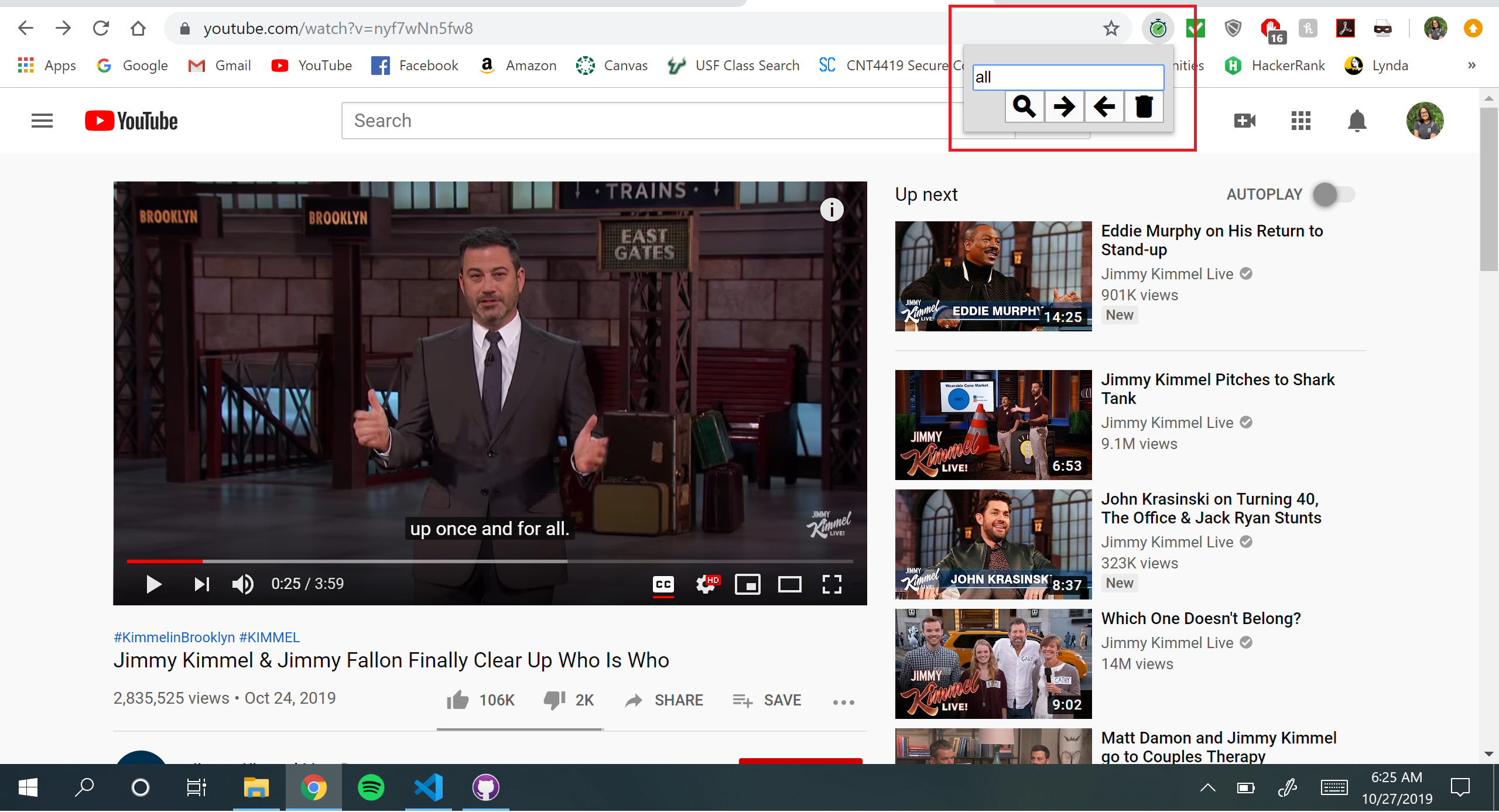This screenshot has height=812, width=1499.
Task: Click the trash clear button in extension popup
Action: [x=1144, y=107]
